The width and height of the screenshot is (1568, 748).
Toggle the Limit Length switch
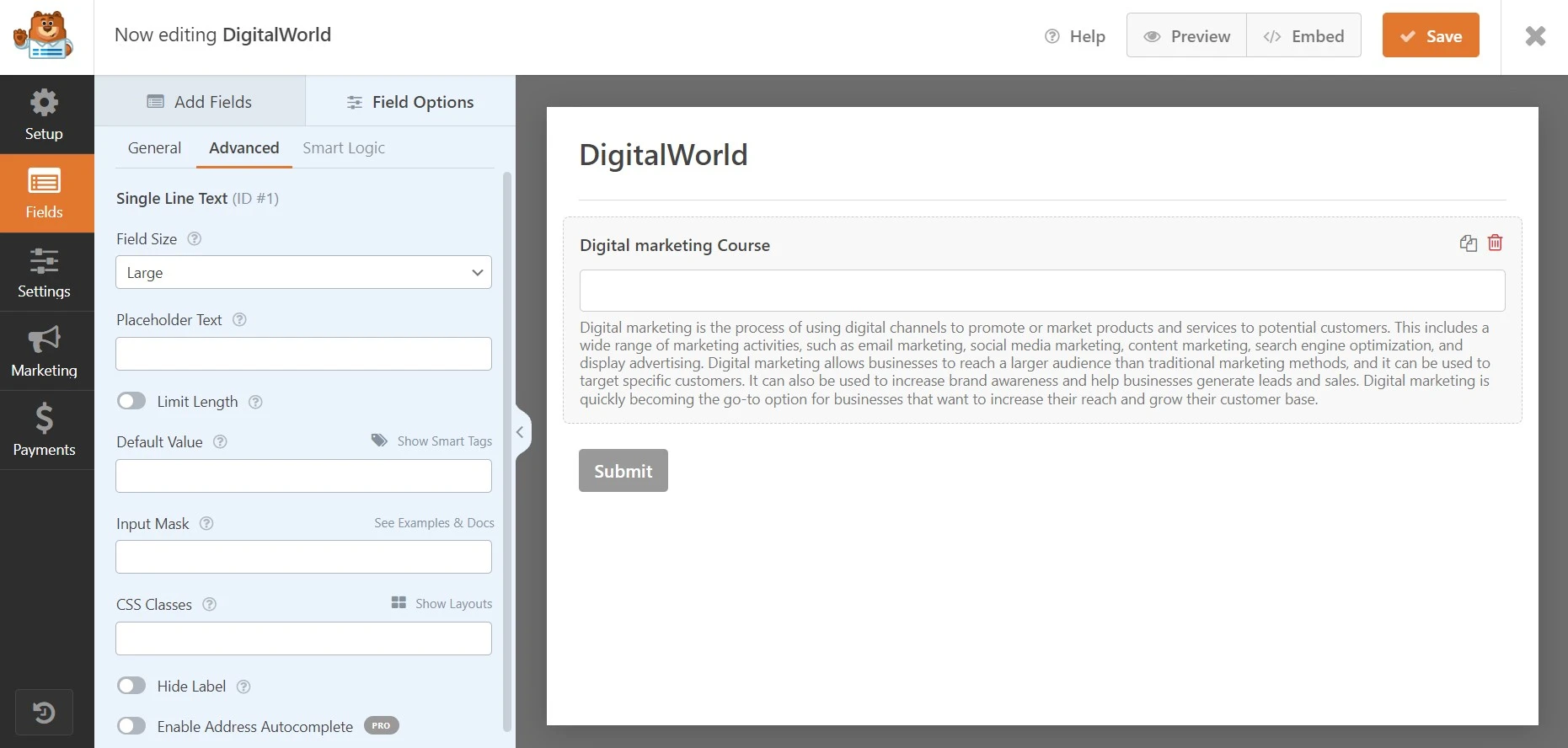[x=131, y=401]
